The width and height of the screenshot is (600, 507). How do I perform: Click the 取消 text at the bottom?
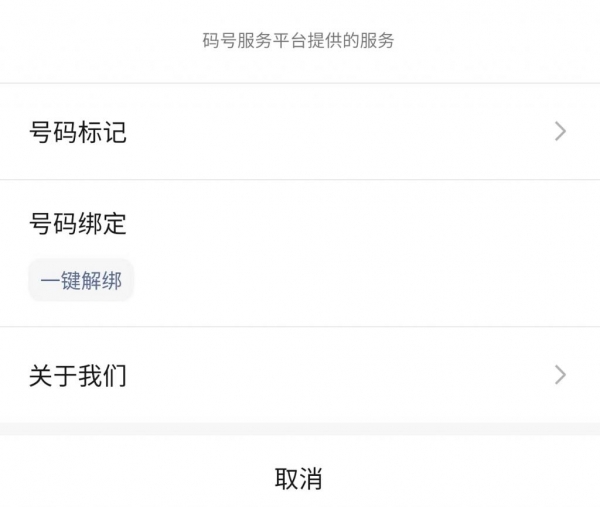[299, 478]
